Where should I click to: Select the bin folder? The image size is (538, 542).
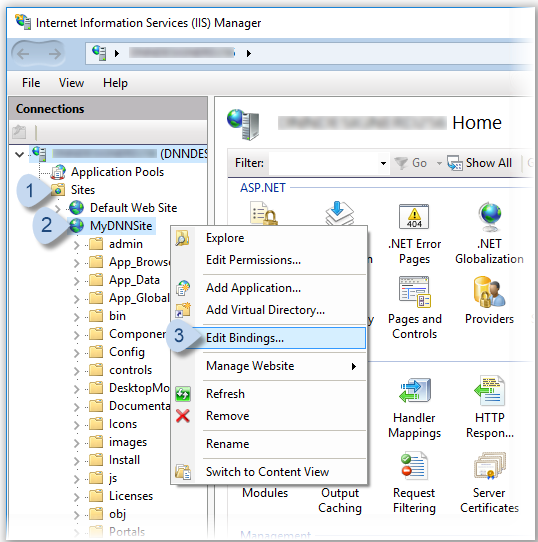coord(117,316)
